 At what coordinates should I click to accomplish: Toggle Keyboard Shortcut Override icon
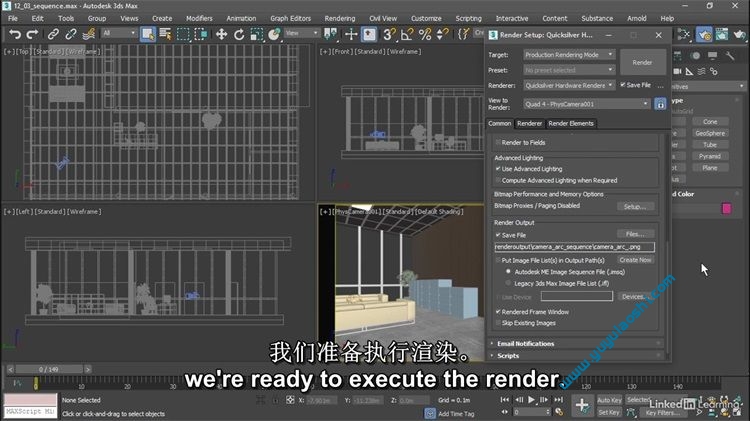click(x=369, y=34)
